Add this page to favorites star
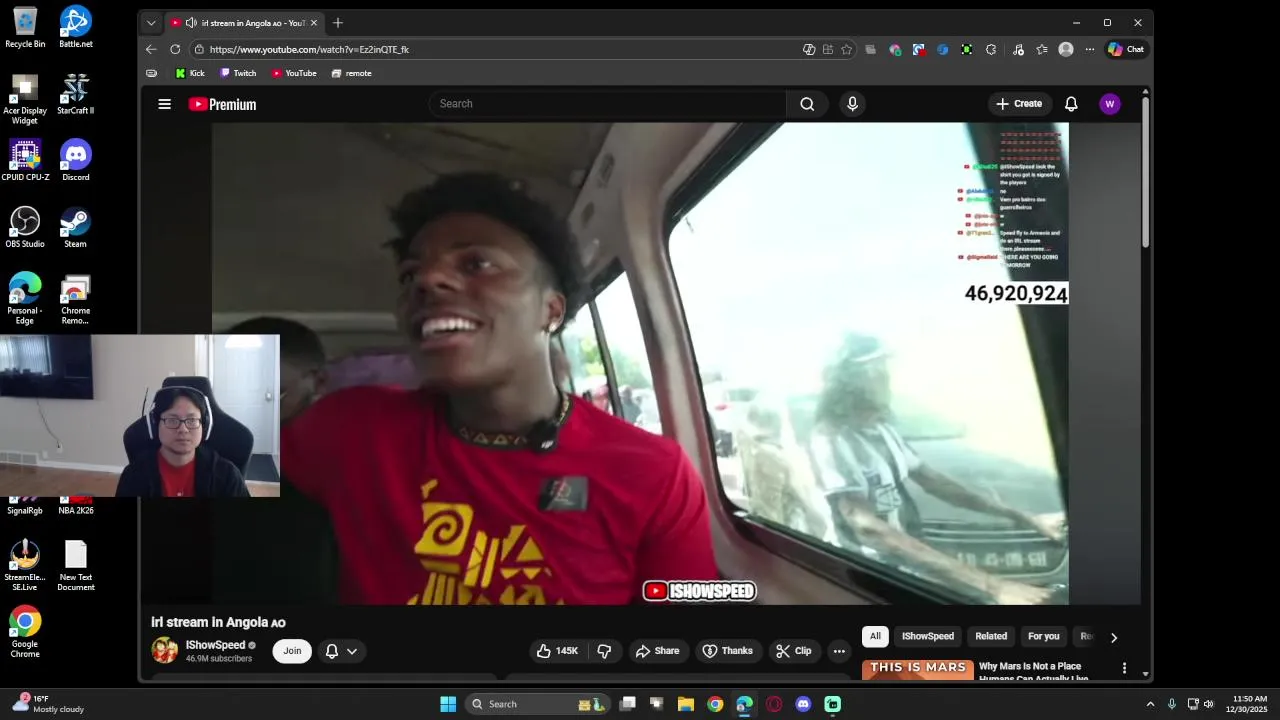This screenshot has width=1280, height=720. 847,49
